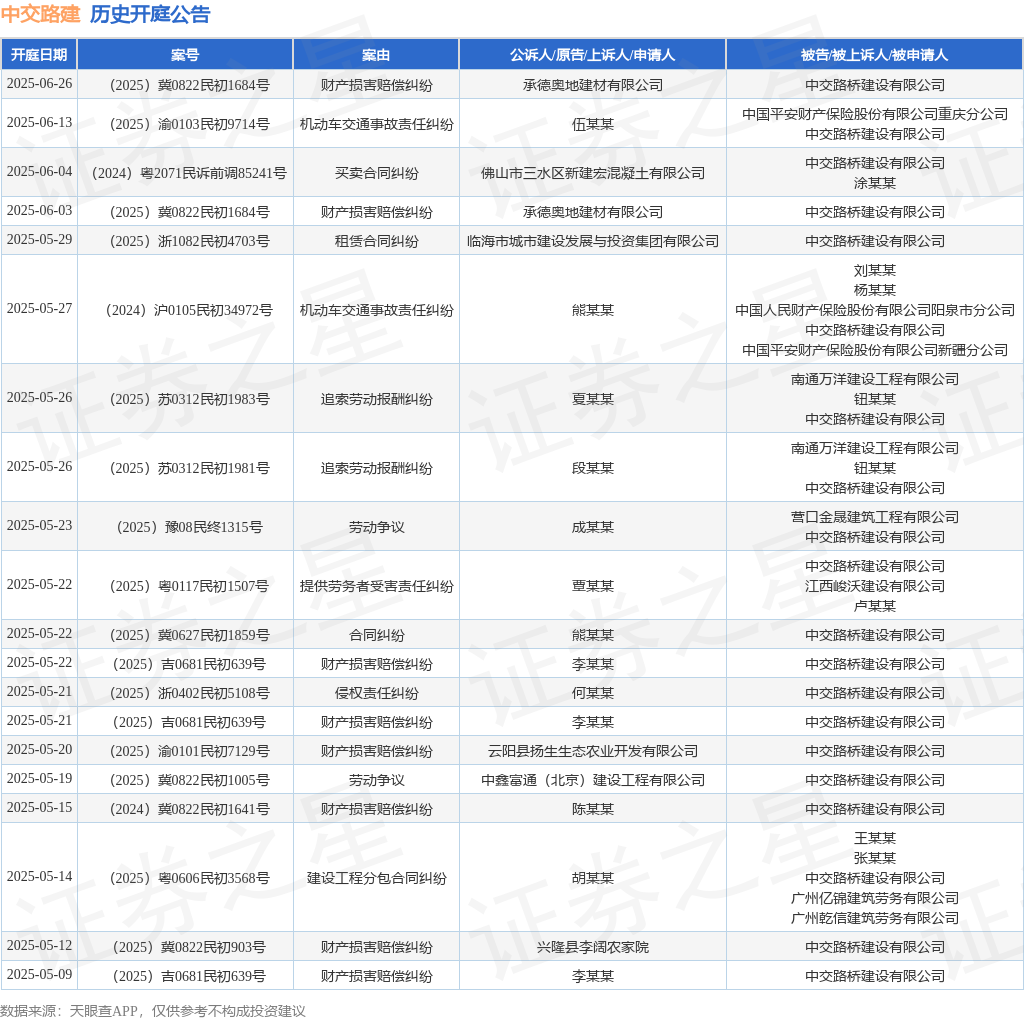Click defendant 广州乾信建筑劳务有限公司

click(874, 918)
